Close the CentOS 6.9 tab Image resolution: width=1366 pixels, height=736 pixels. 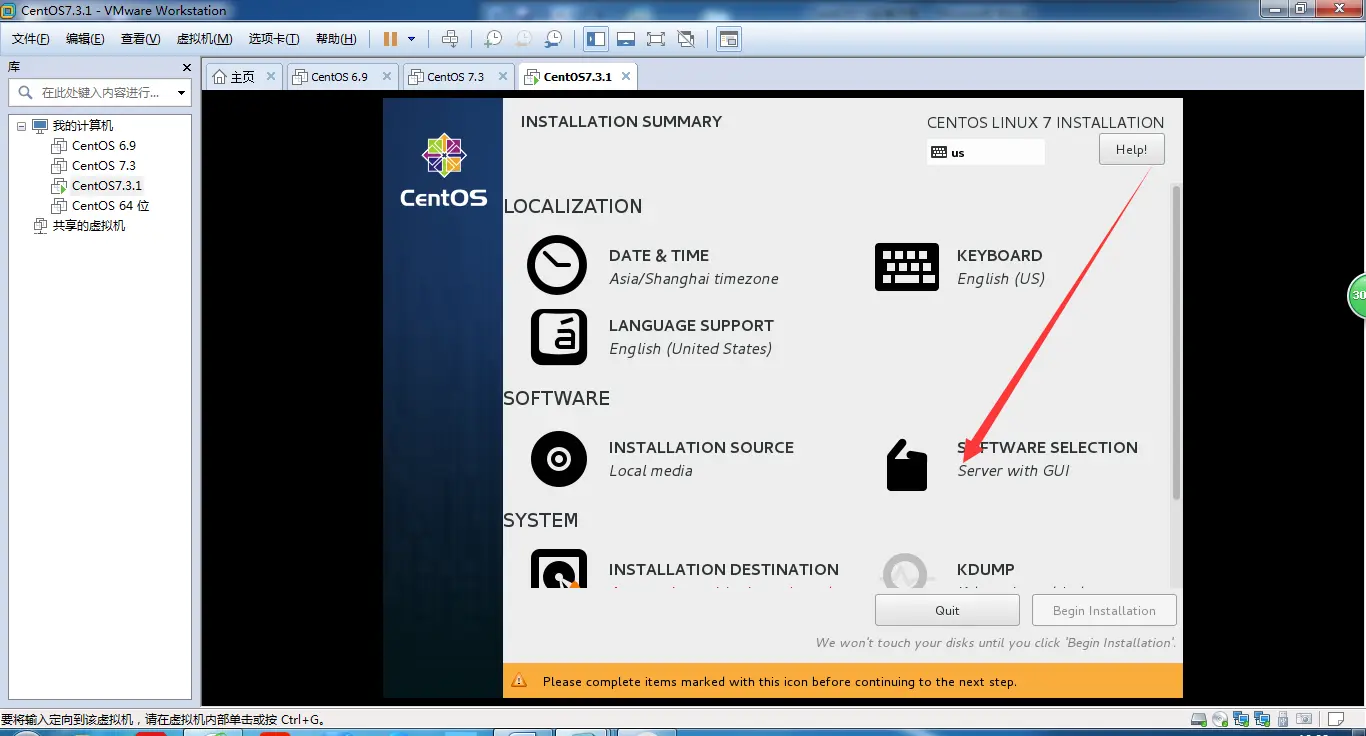[x=386, y=76]
